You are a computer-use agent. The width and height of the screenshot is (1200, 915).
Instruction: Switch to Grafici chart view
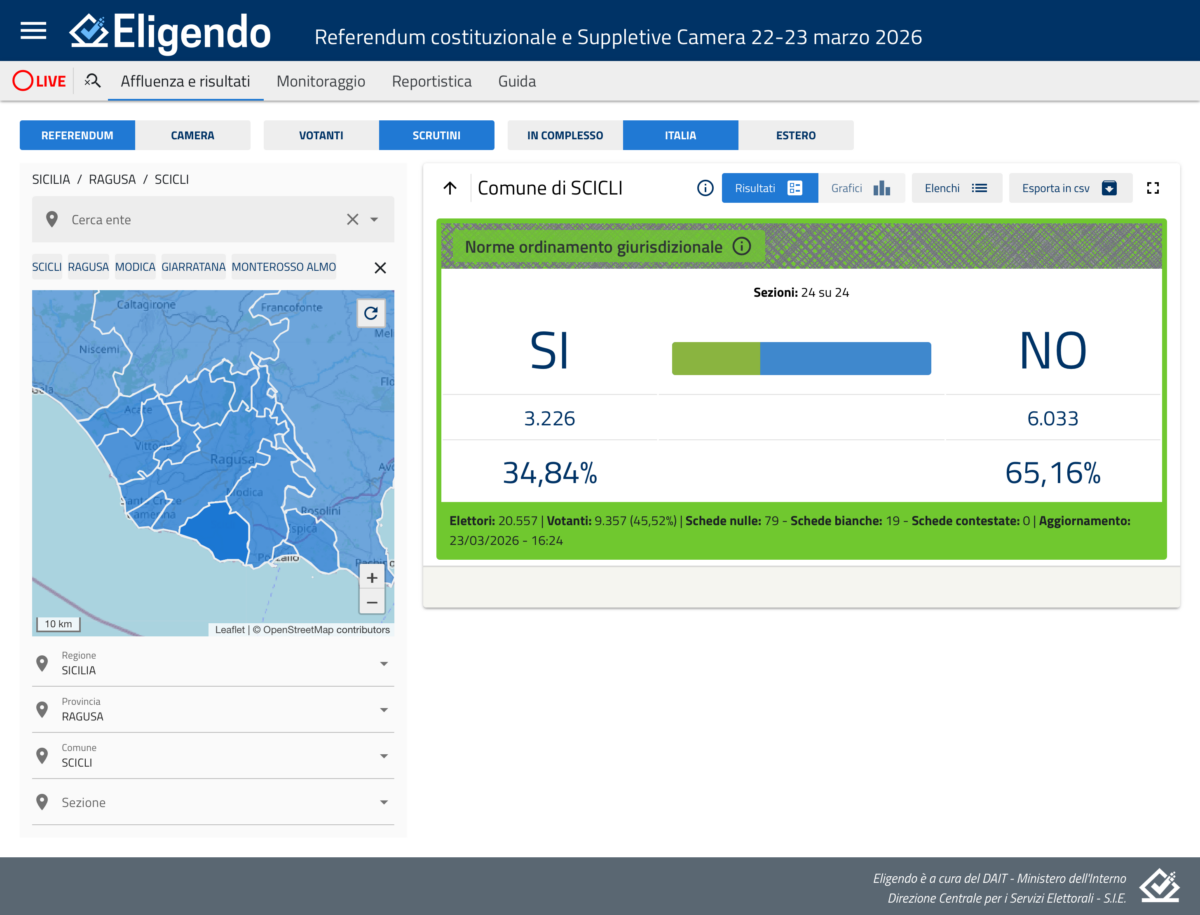[x=861, y=188]
